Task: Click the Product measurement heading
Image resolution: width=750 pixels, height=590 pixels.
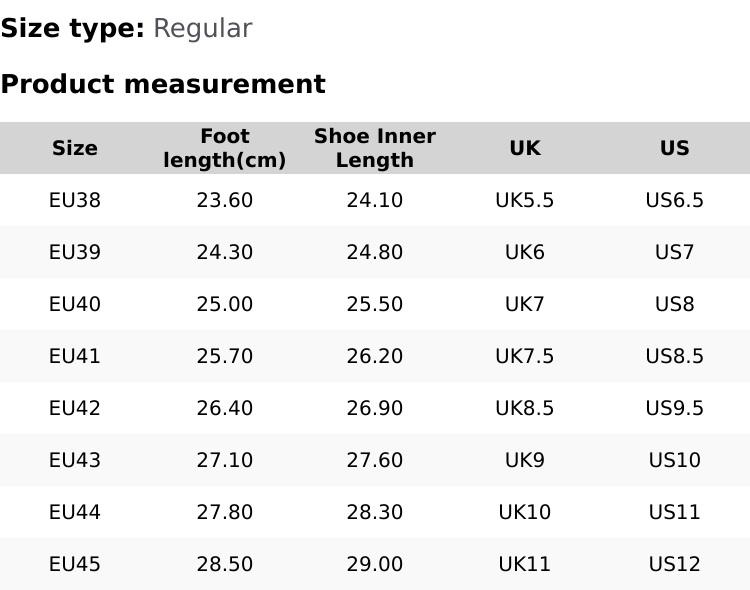Action: [x=163, y=84]
